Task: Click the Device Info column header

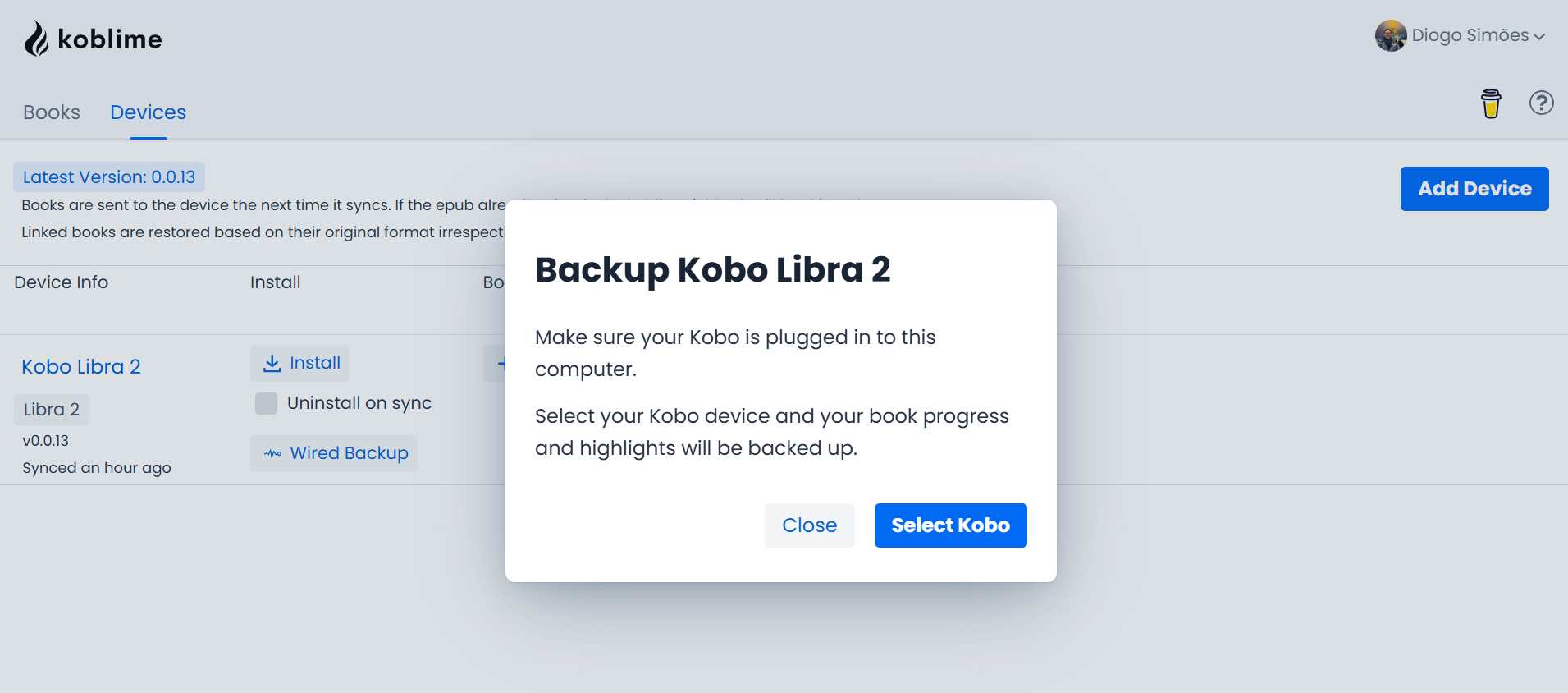Action: (62, 282)
